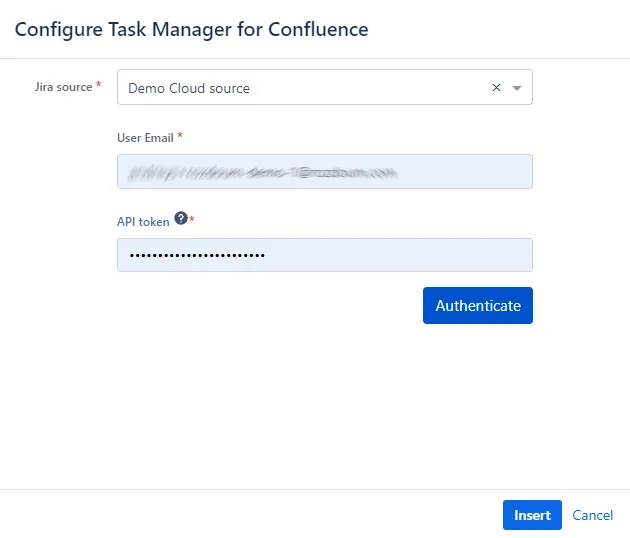
Task: Open the API token help icon
Action: (181, 218)
